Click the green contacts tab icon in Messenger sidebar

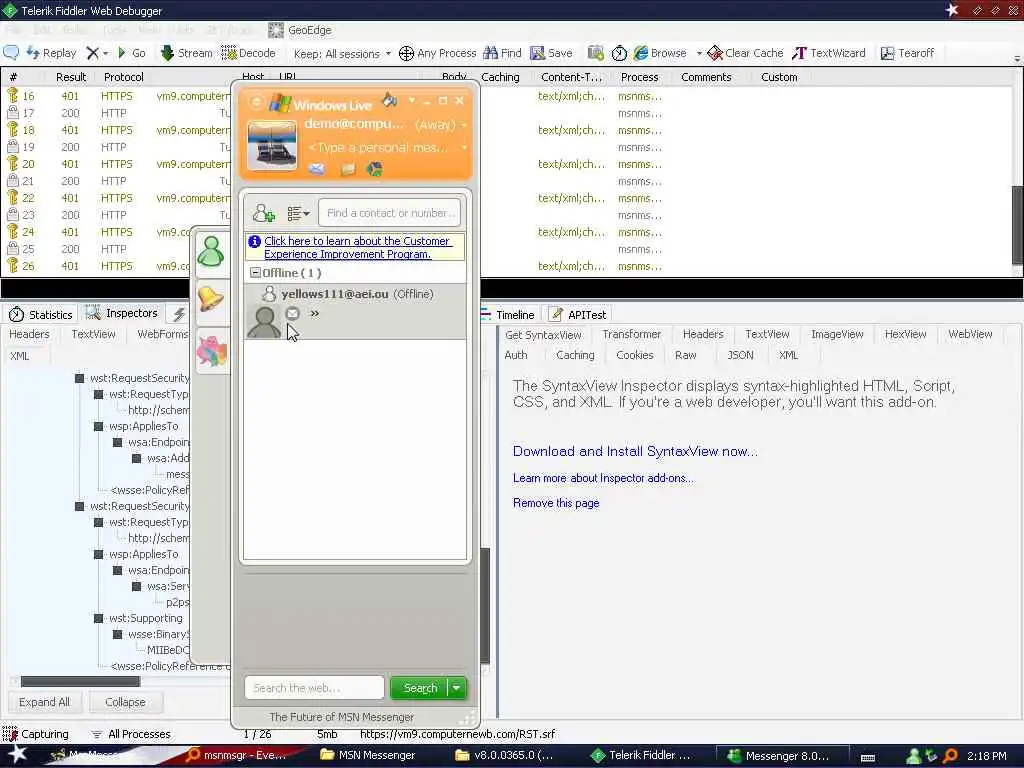211,251
